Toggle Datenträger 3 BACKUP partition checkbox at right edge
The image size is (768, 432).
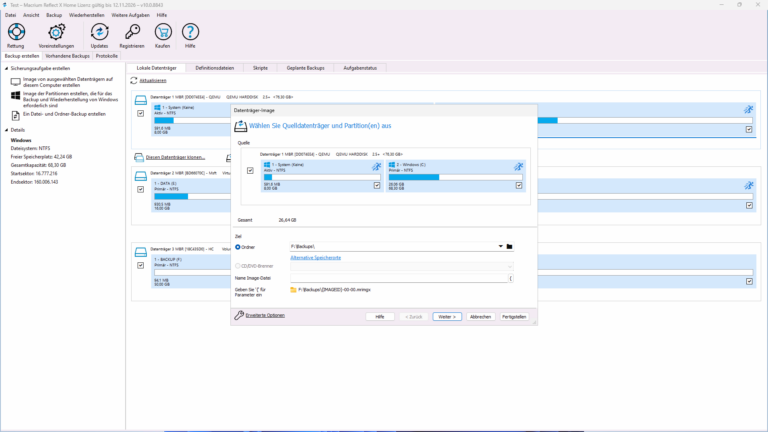[x=749, y=282]
